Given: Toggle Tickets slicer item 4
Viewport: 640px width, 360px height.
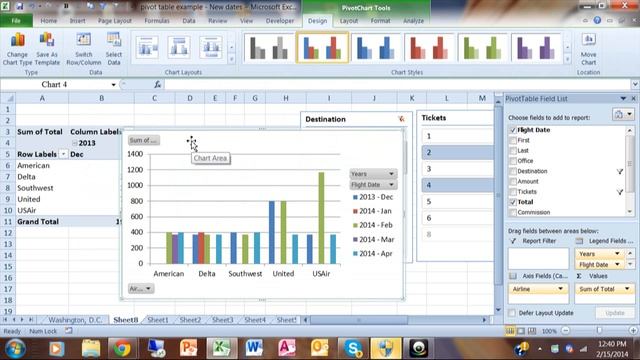Looking at the screenshot, I should pyautogui.click(x=457, y=185).
